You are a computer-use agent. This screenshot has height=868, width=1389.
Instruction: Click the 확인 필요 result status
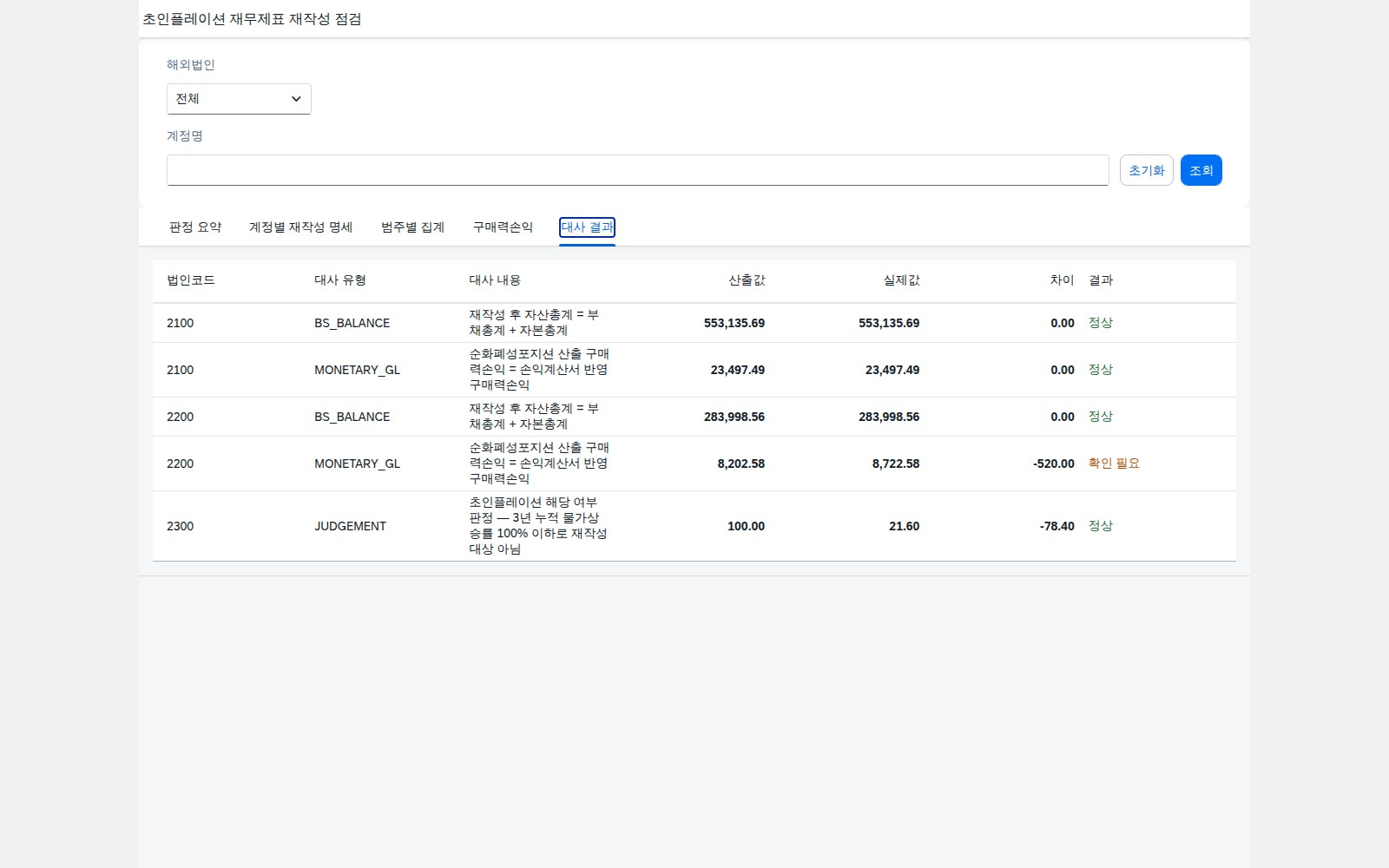pyautogui.click(x=1114, y=464)
